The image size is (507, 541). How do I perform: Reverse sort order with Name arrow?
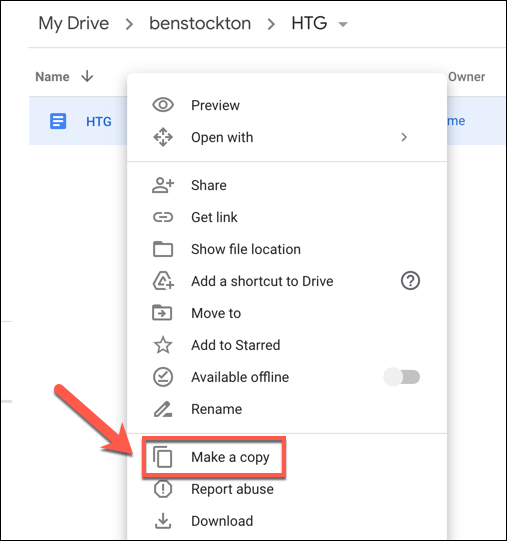pyautogui.click(x=87, y=76)
